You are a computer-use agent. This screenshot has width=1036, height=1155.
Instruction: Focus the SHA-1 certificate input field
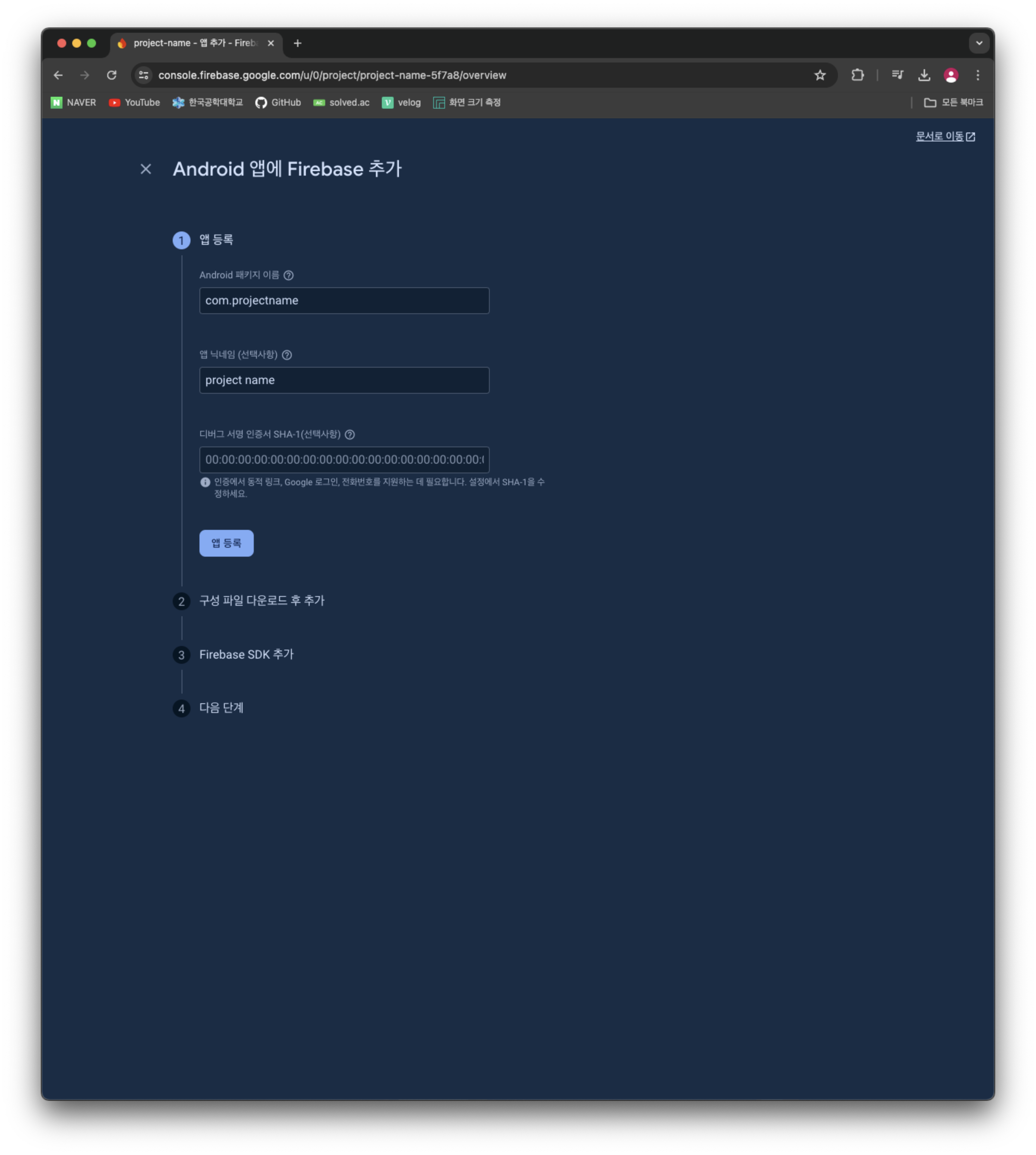coord(344,460)
